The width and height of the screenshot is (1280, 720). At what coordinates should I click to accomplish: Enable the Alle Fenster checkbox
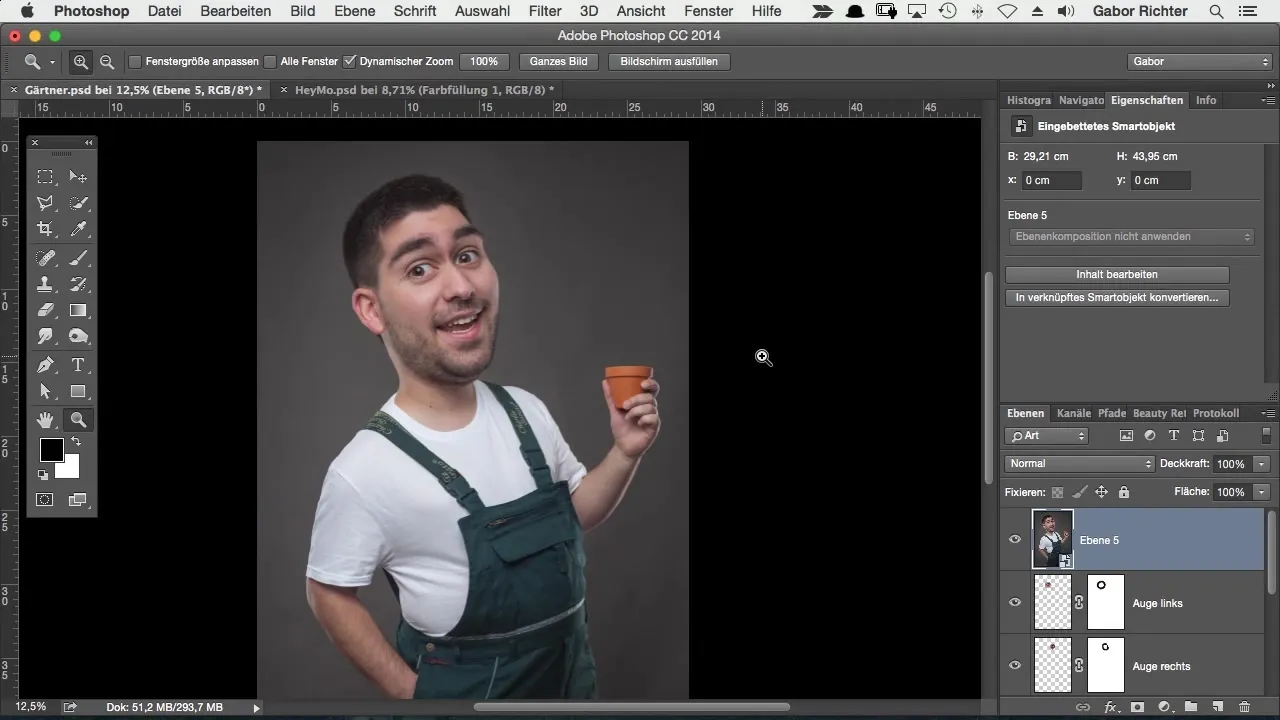point(270,61)
